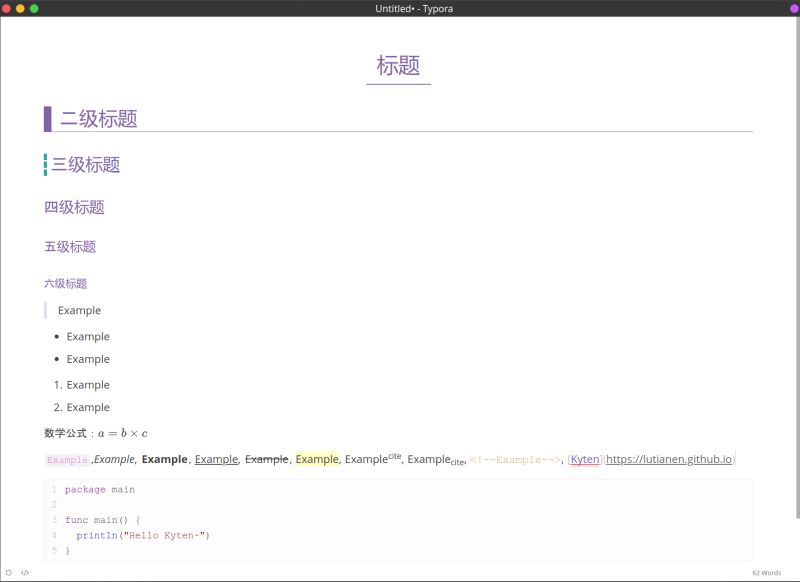Click the 二级标题 second-level heading
800x582 pixels.
pos(98,118)
